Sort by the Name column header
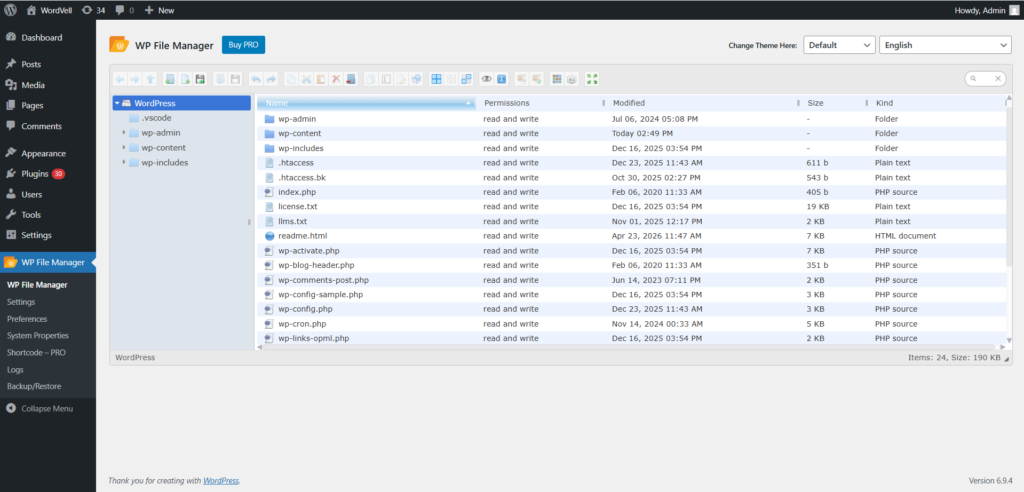Image resolution: width=1024 pixels, height=492 pixels. point(366,103)
